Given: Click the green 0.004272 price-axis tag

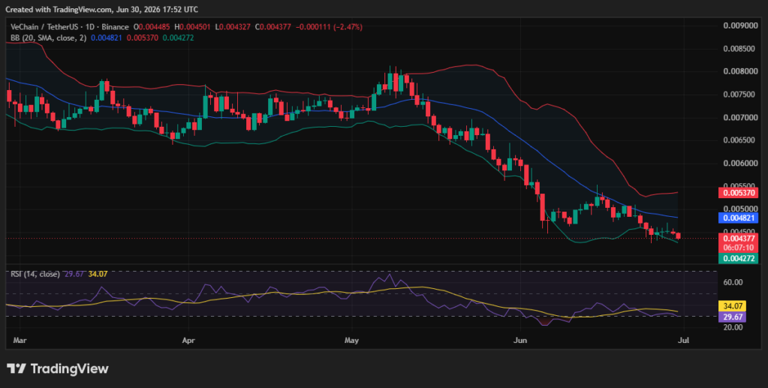Looking at the screenshot, I should [x=739, y=258].
